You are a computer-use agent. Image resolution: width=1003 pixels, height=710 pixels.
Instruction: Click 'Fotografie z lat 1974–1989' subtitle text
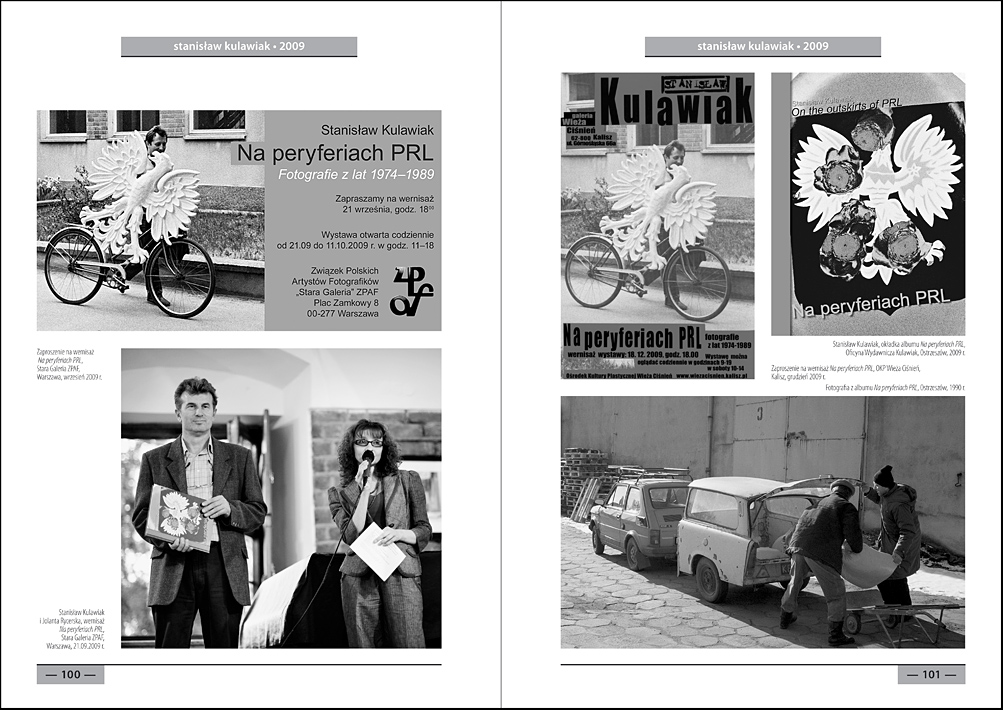[351, 176]
